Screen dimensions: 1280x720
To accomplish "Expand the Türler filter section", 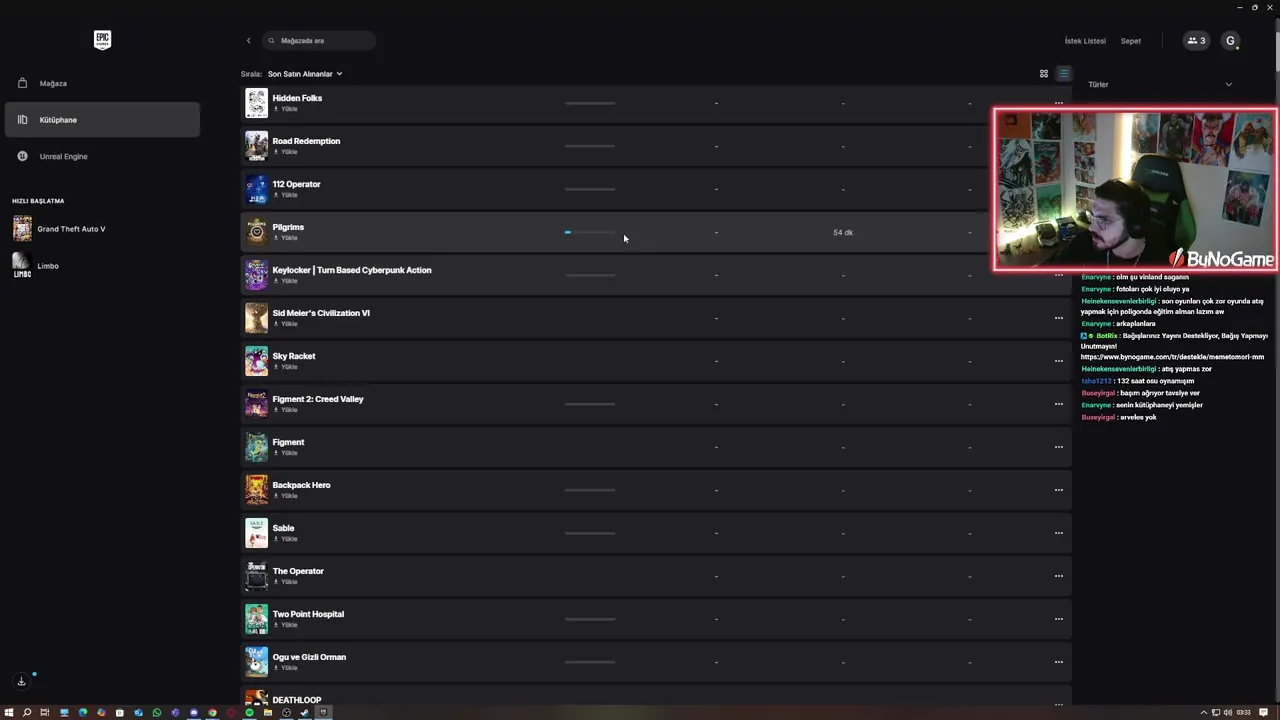I will pos(1160,85).
